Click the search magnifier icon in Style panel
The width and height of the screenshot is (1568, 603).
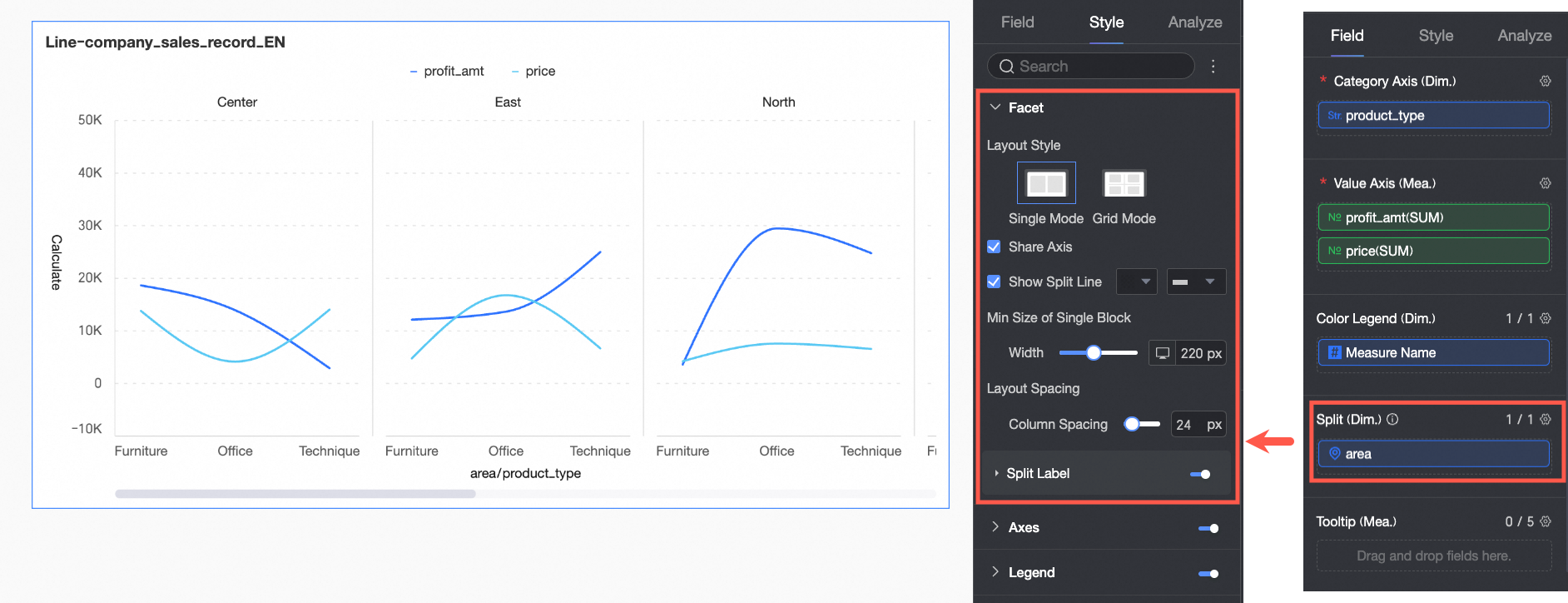pos(1006,67)
